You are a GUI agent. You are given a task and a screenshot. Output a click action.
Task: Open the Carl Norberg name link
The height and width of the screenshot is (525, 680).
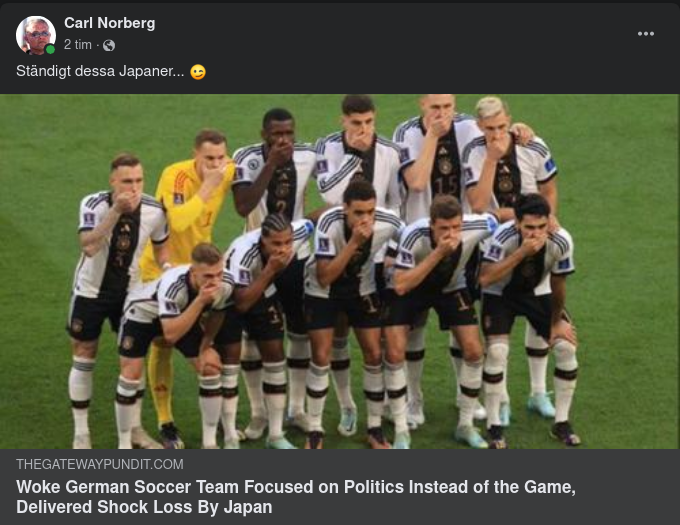pos(109,23)
